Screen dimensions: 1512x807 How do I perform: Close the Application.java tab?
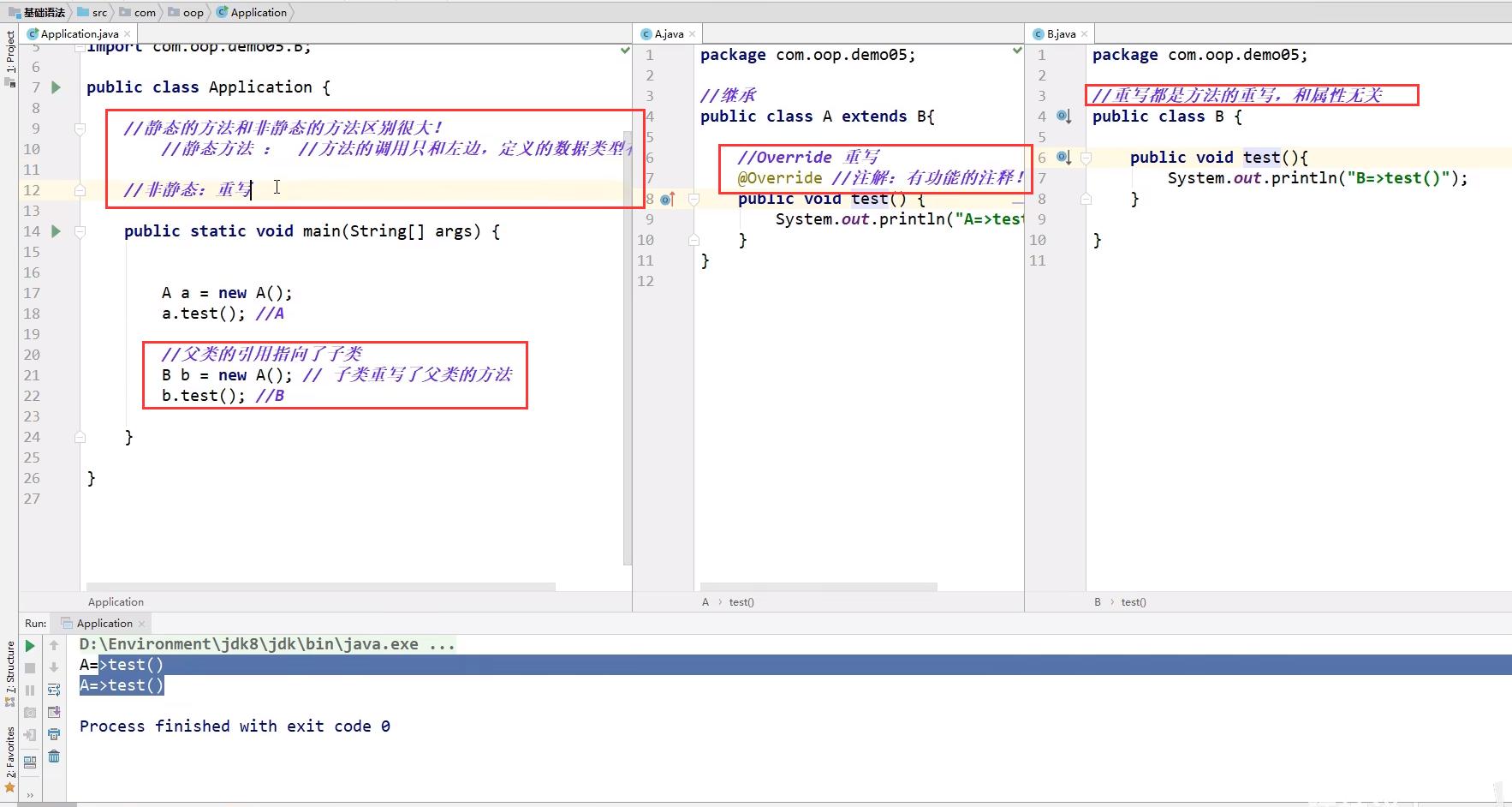128,34
